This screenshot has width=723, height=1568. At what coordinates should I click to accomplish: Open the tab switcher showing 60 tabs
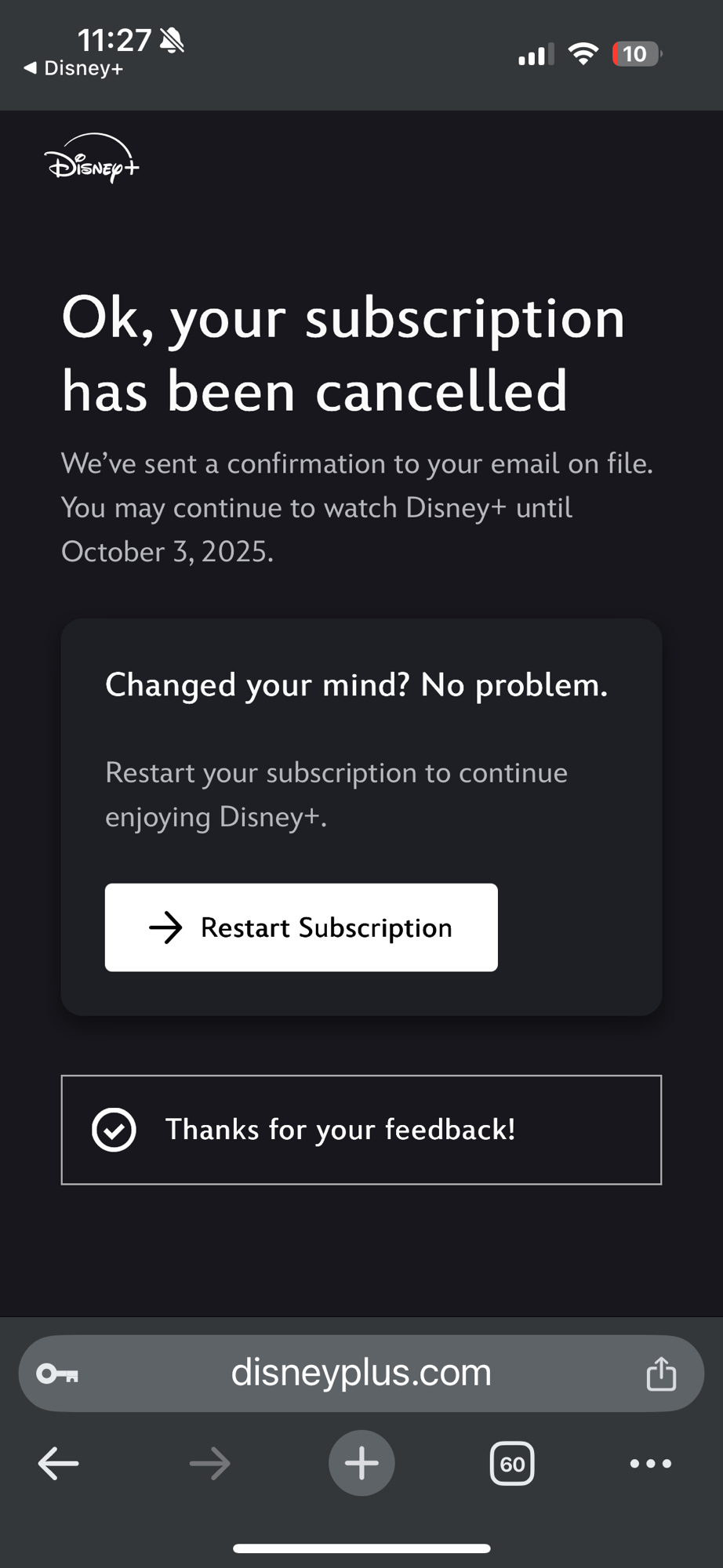[512, 1463]
